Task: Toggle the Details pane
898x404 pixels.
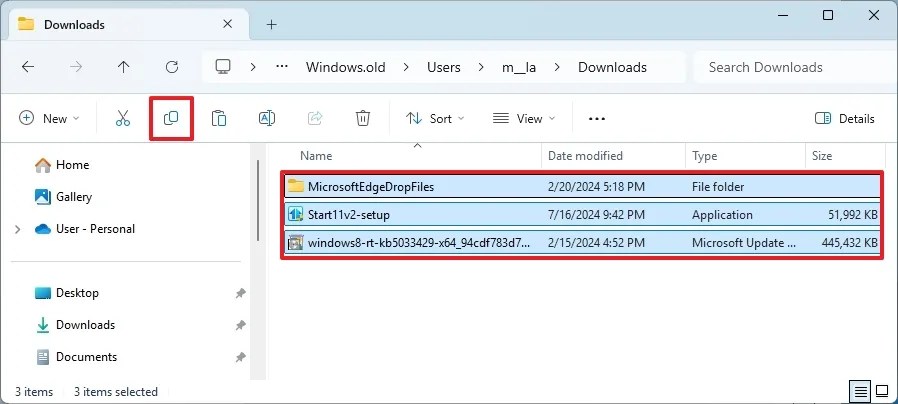Action: tap(844, 119)
